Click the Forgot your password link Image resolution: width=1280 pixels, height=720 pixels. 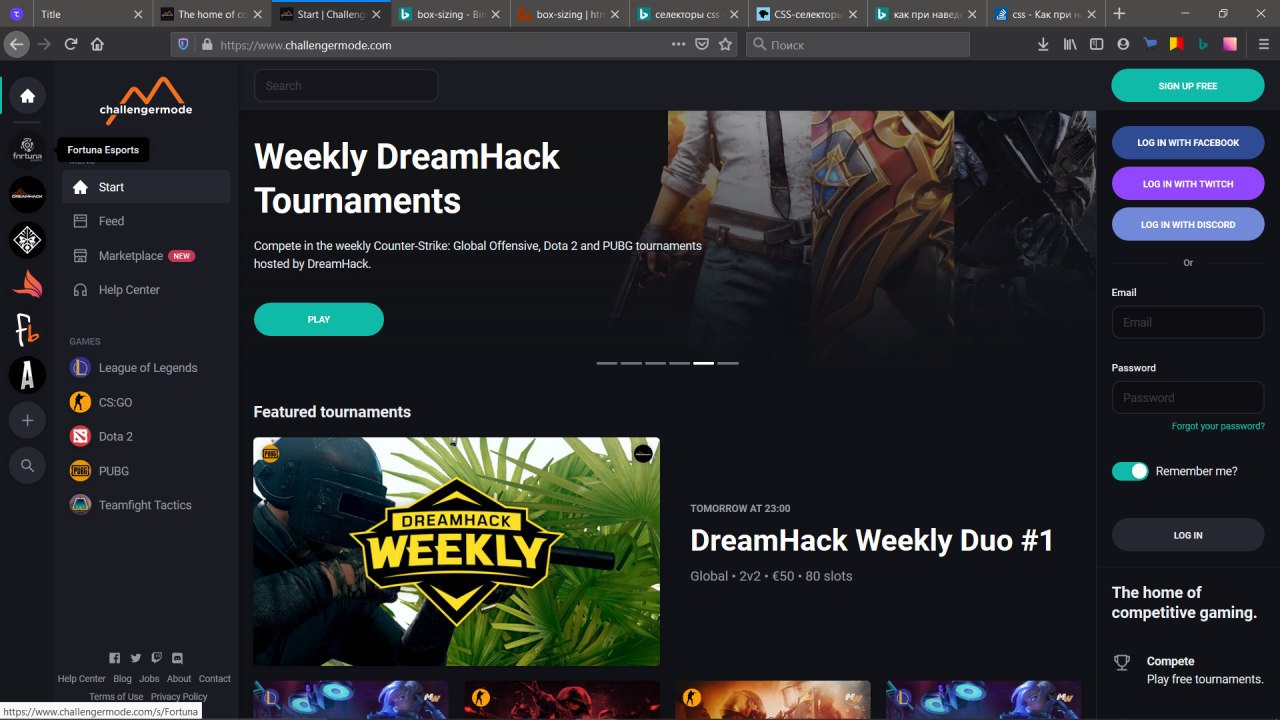coord(1218,426)
